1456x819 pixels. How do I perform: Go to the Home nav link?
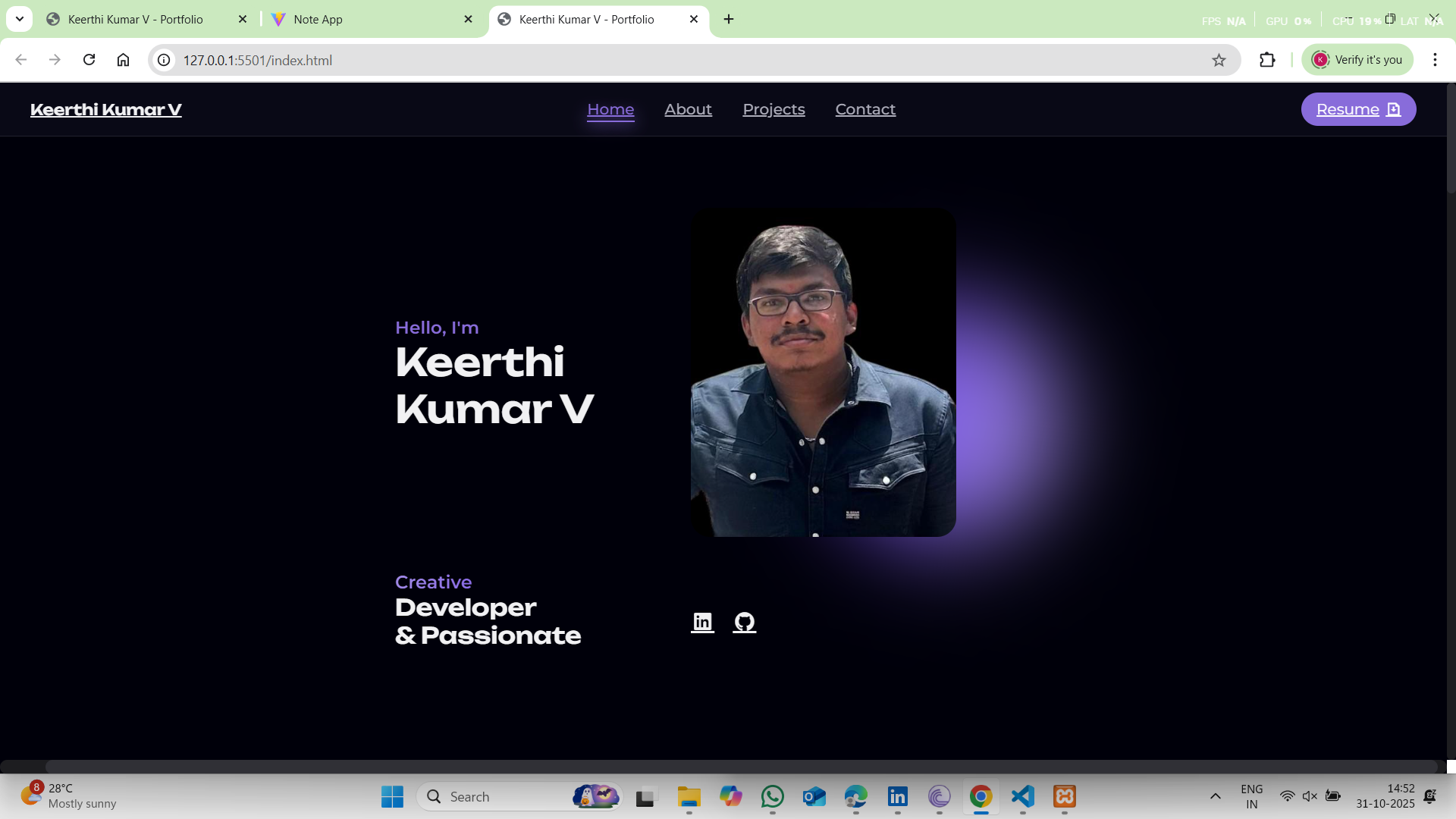[x=610, y=109]
